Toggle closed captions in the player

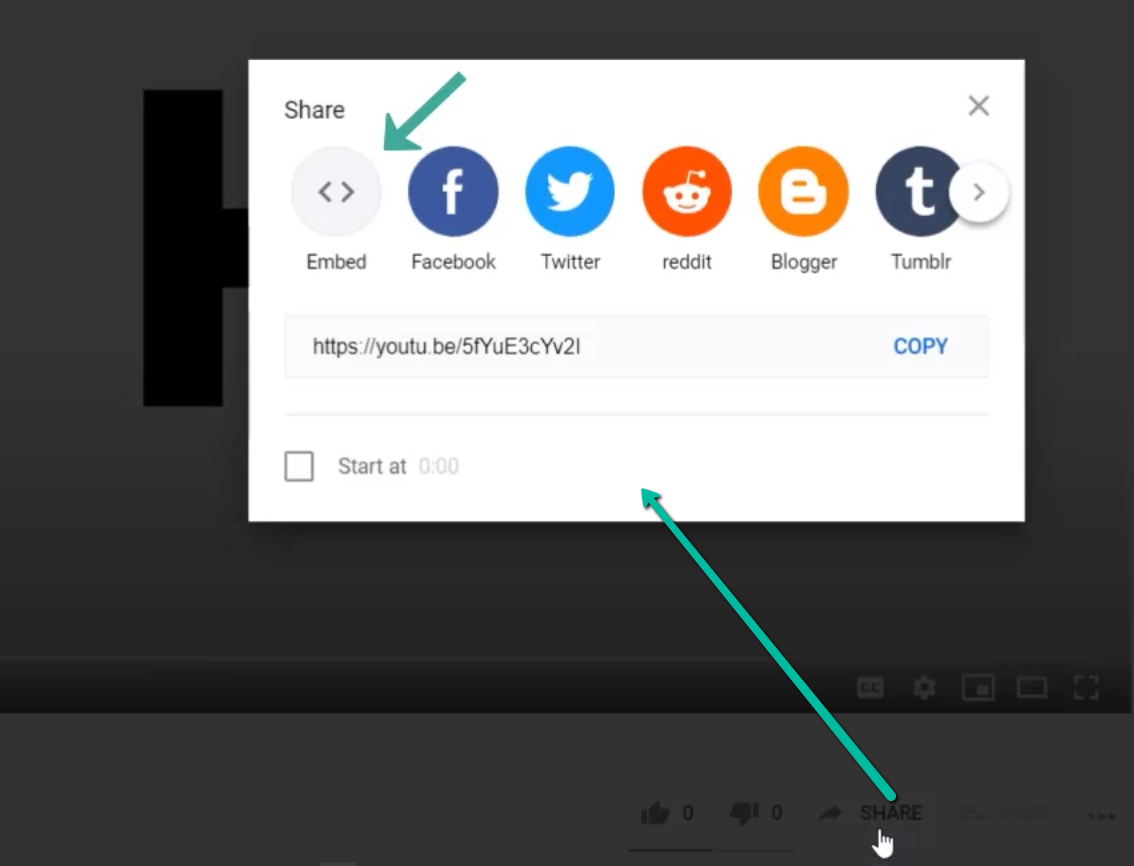pyautogui.click(x=871, y=687)
